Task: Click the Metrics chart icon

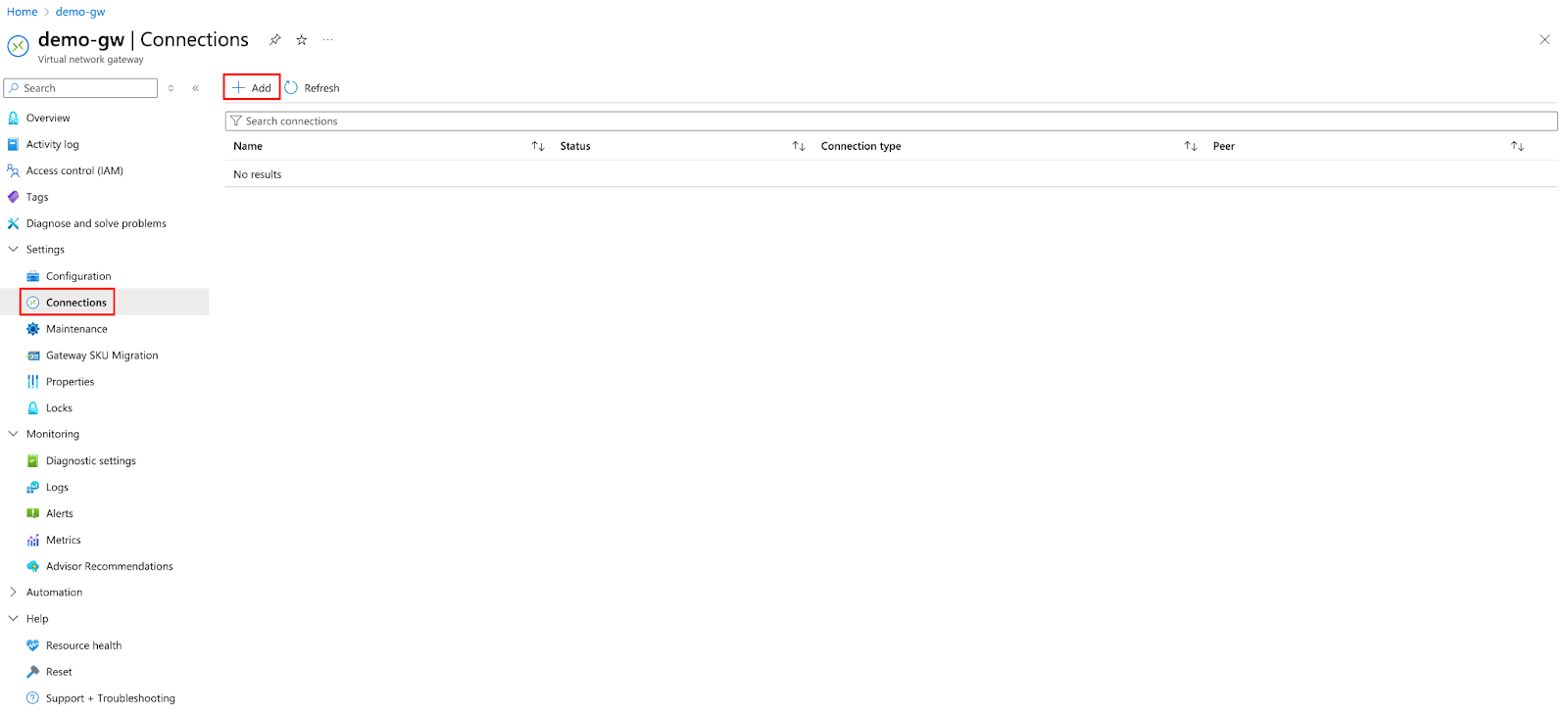Action: (33, 540)
